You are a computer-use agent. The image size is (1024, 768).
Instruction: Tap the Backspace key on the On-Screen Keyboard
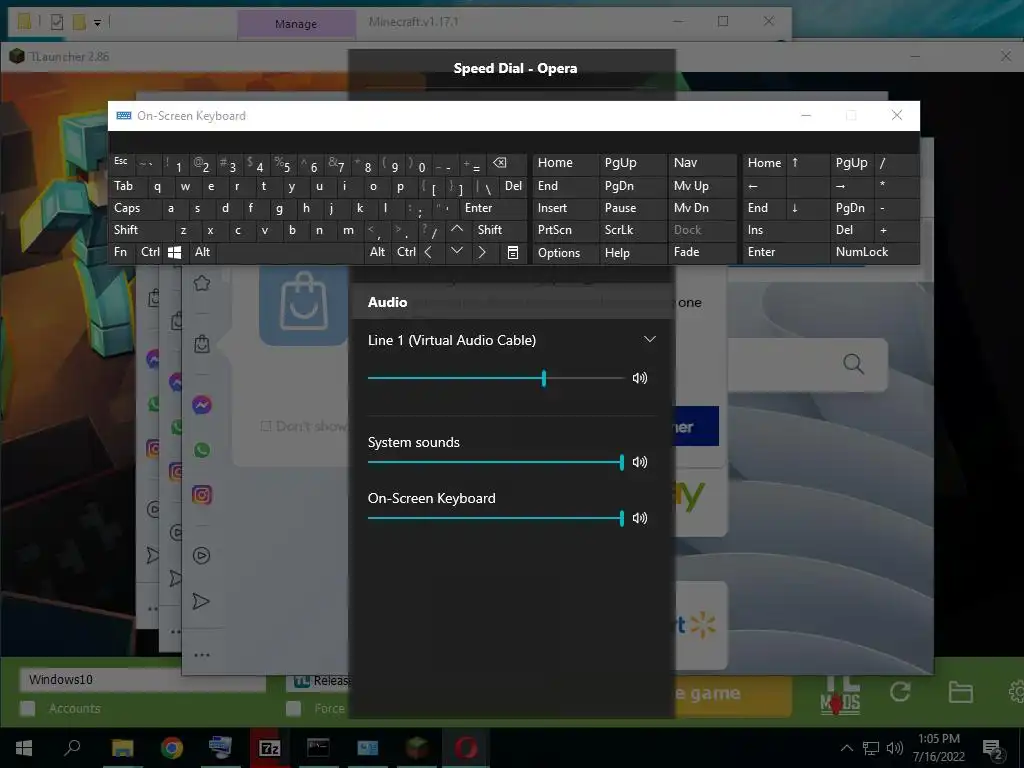pyautogui.click(x=500, y=163)
